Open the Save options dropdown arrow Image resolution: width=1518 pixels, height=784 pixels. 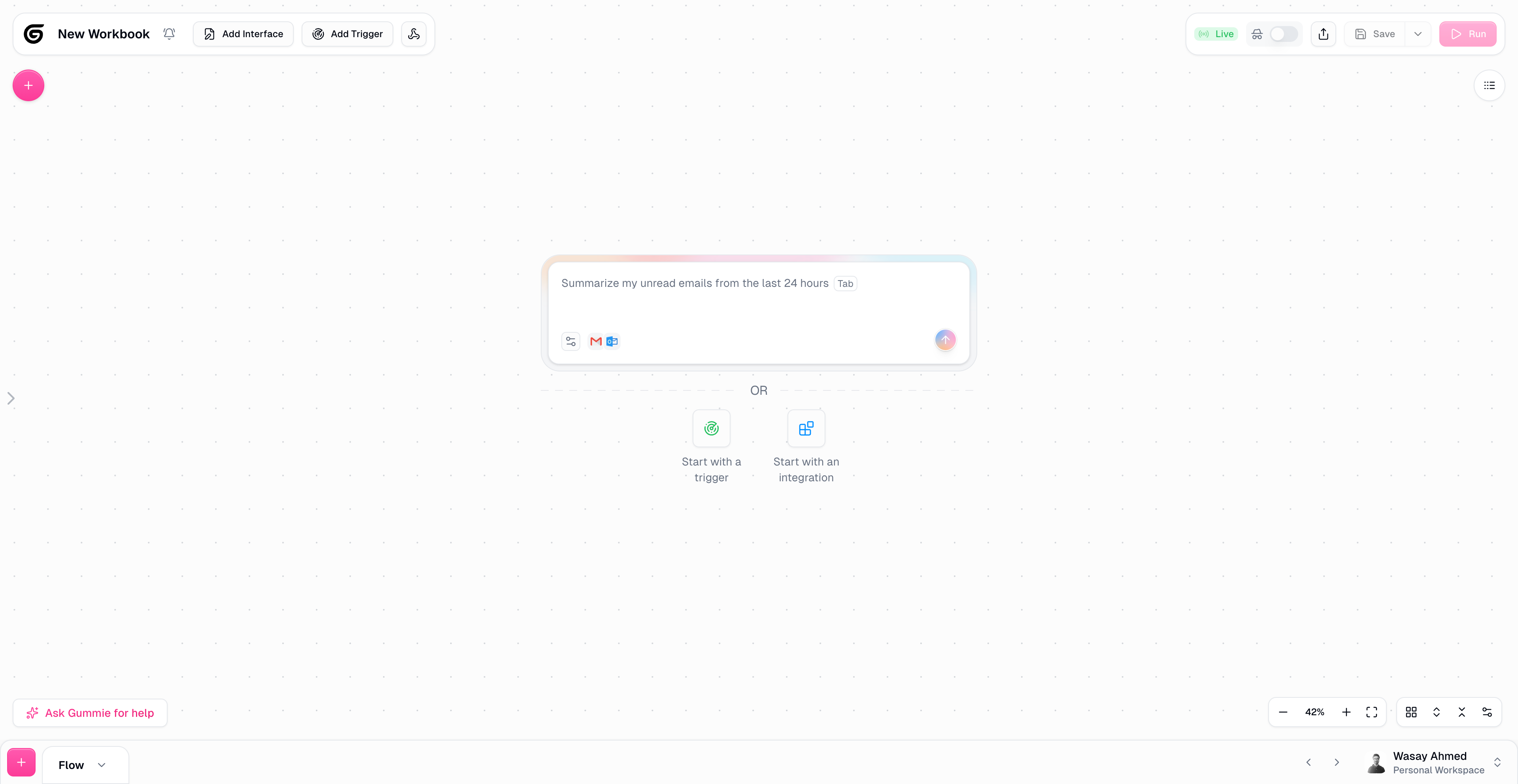[x=1418, y=34]
